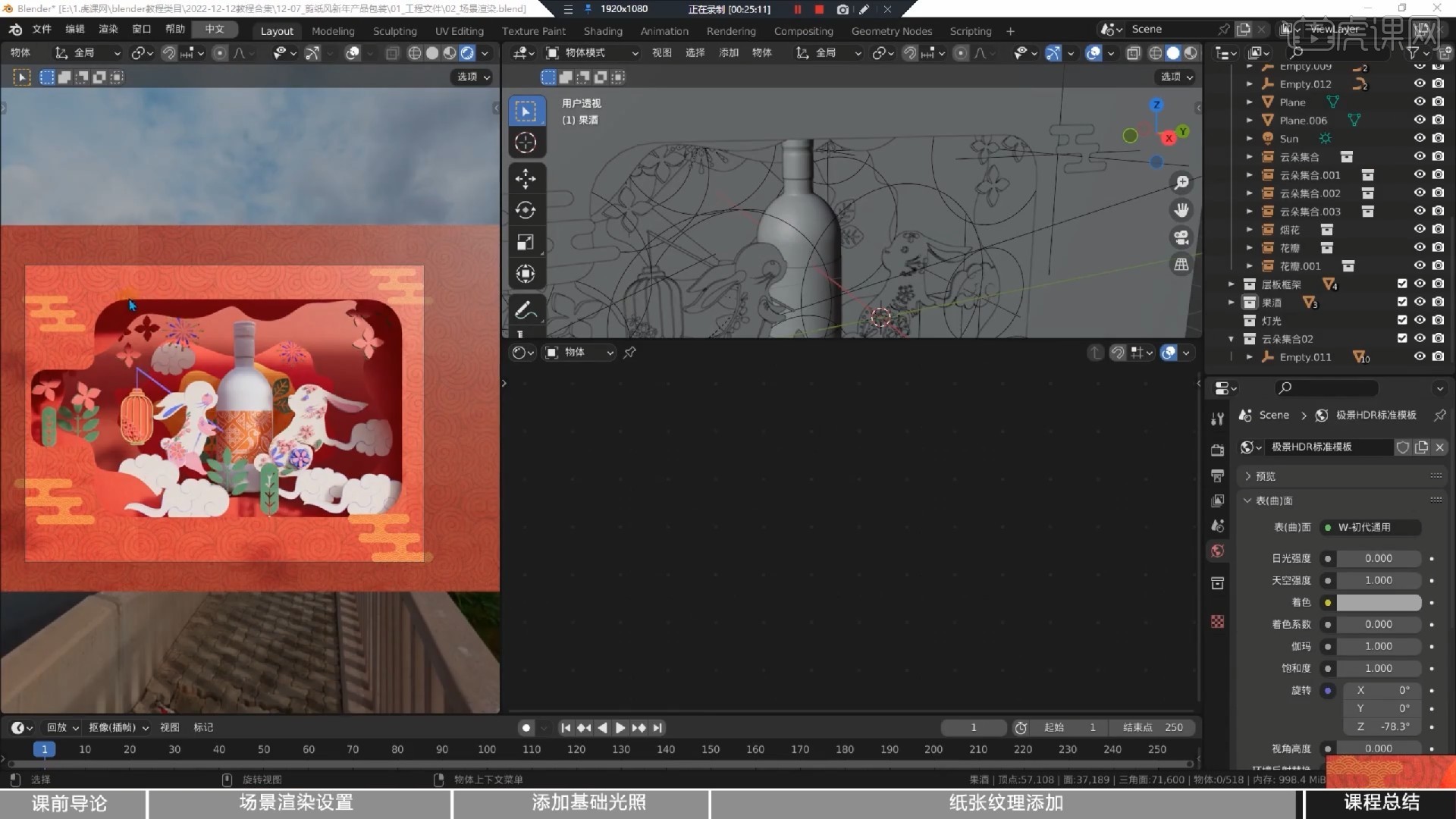1456x819 pixels.
Task: Jump to the last frame
Action: pos(657,728)
